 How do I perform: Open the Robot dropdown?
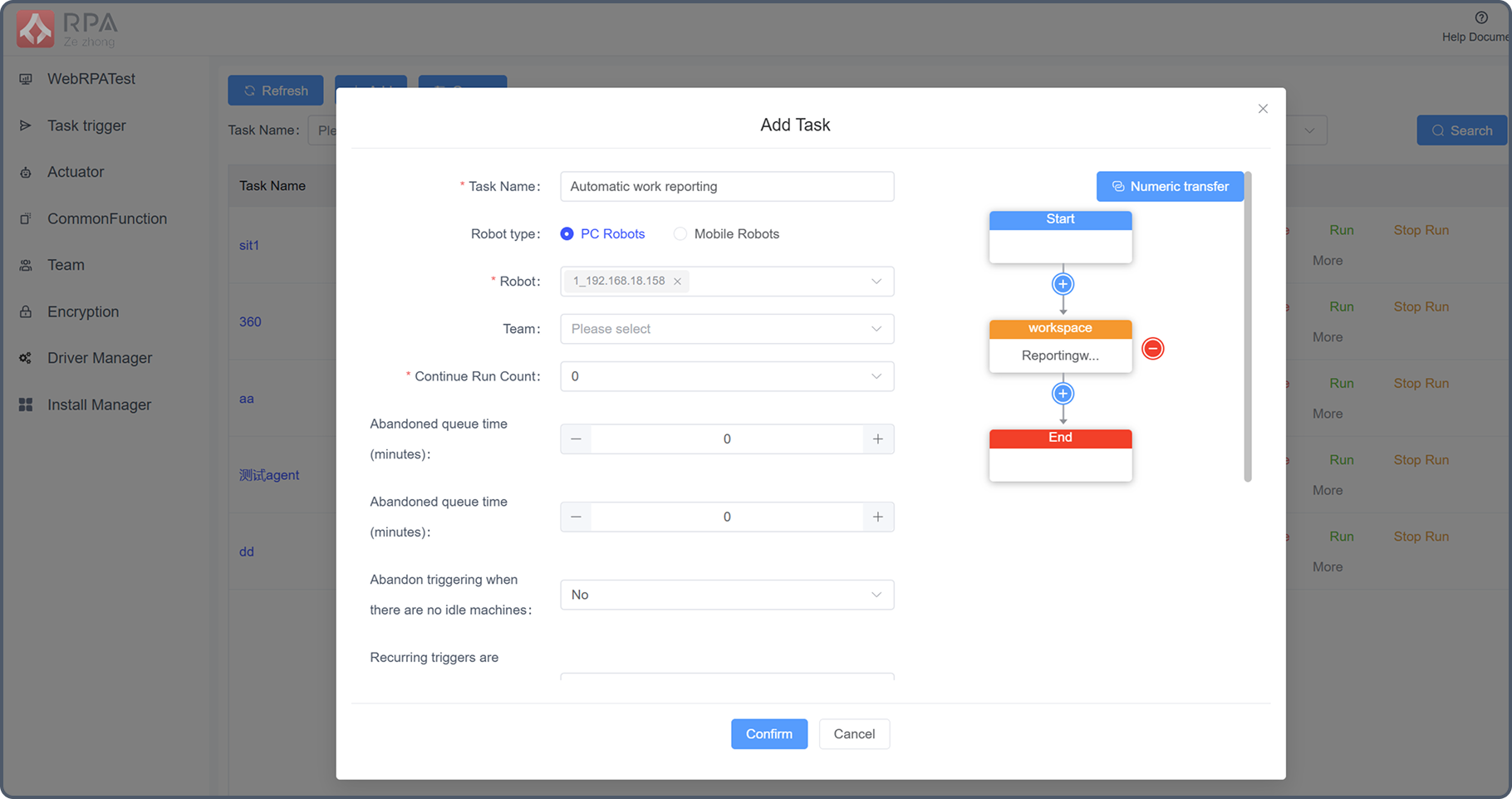[727, 282]
